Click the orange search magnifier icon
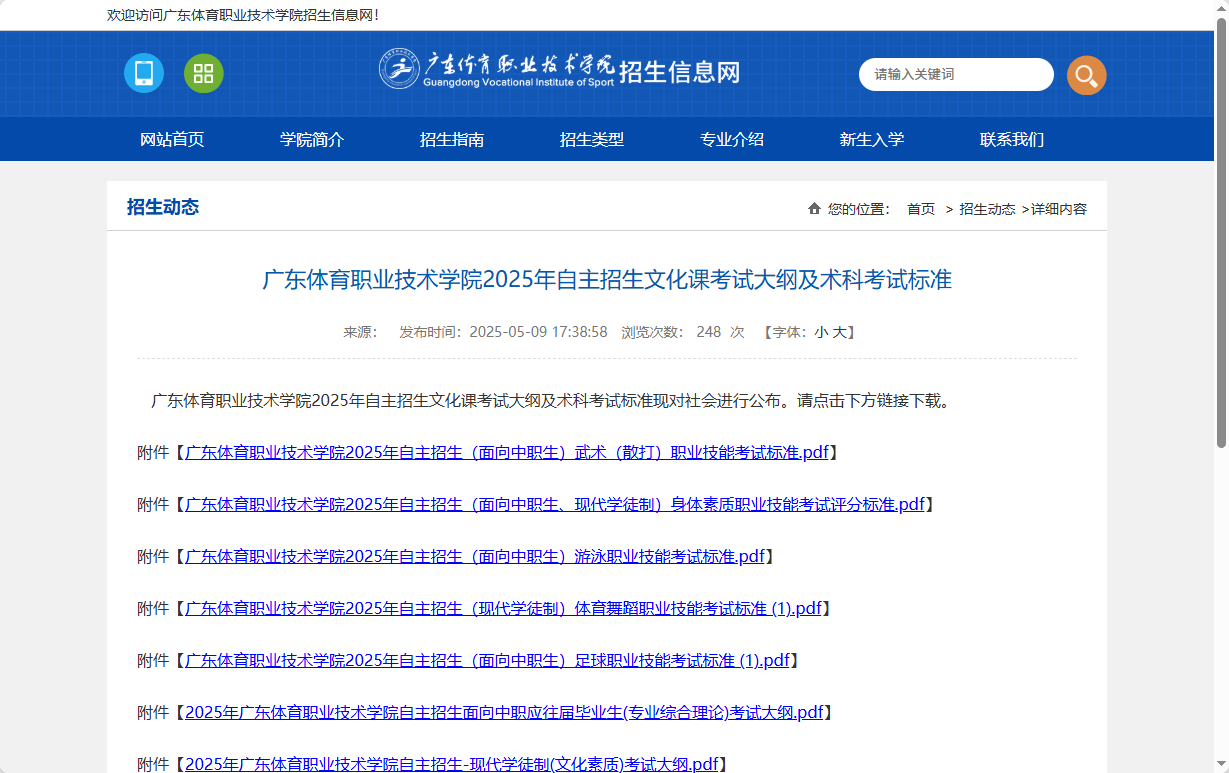The image size is (1229, 773). [1086, 74]
